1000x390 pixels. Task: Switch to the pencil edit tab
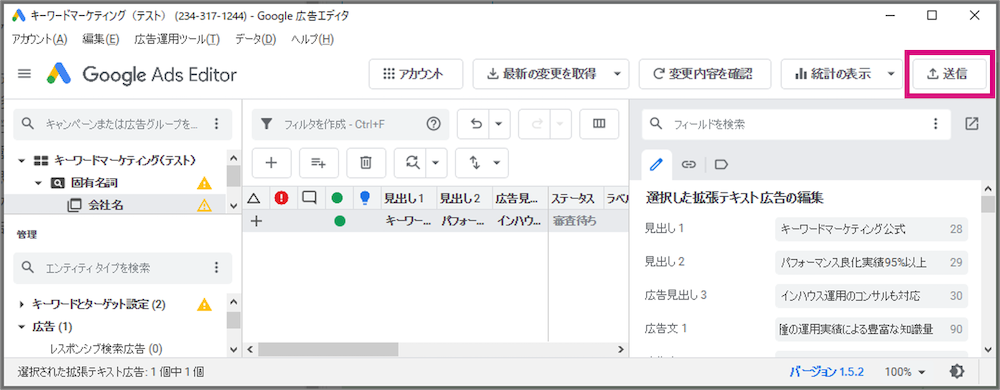tap(656, 164)
